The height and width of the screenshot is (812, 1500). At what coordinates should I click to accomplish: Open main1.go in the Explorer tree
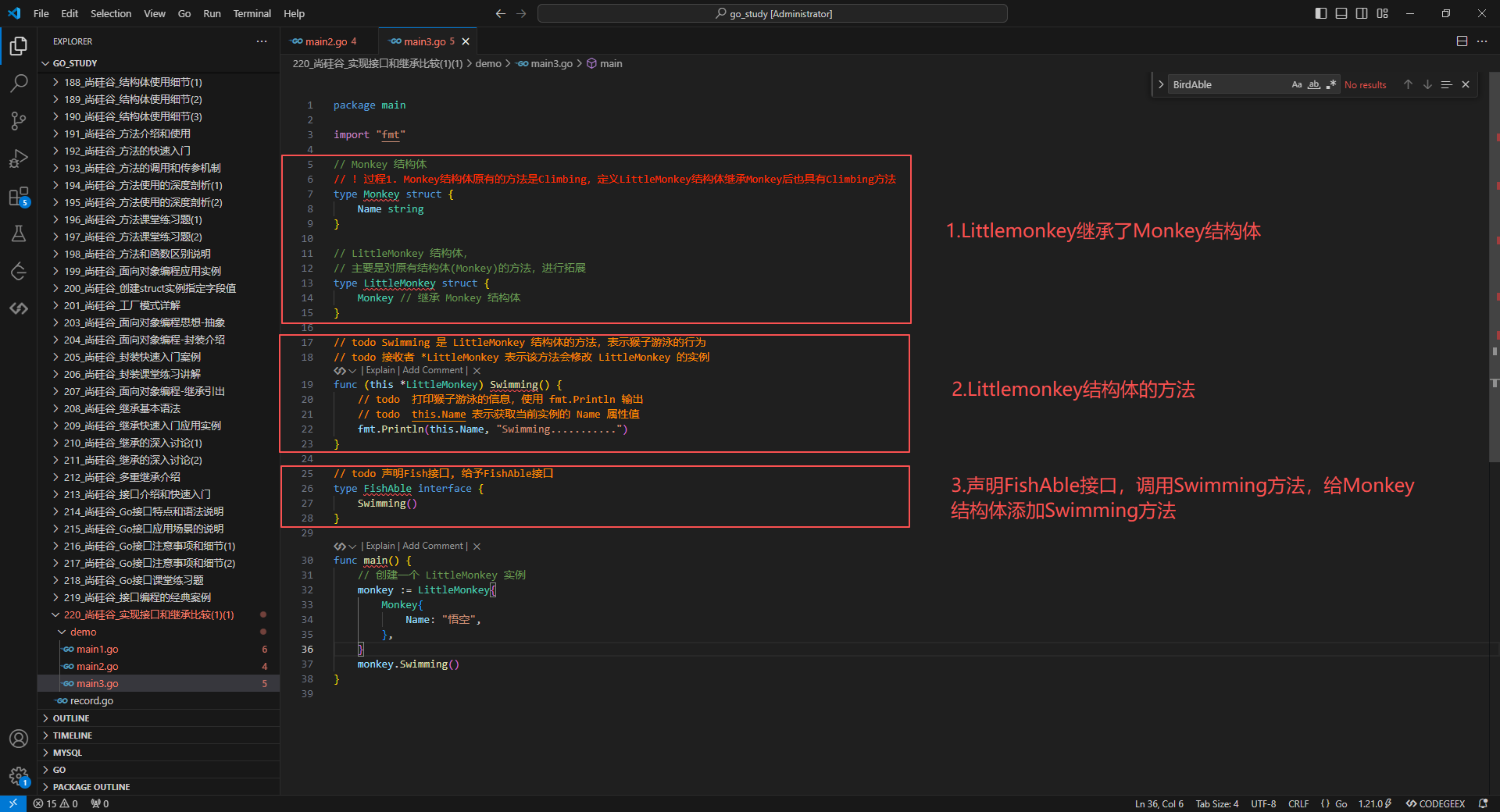(x=159, y=650)
